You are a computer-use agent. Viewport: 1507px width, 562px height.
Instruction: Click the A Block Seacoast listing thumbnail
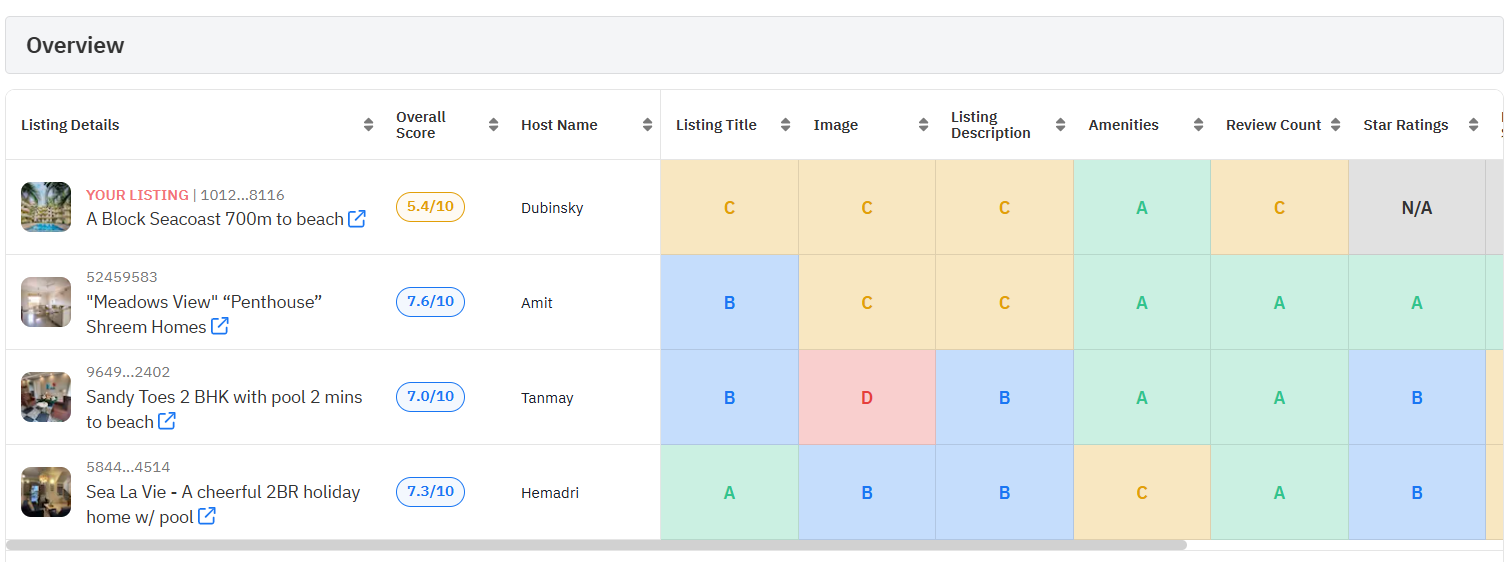click(x=46, y=207)
